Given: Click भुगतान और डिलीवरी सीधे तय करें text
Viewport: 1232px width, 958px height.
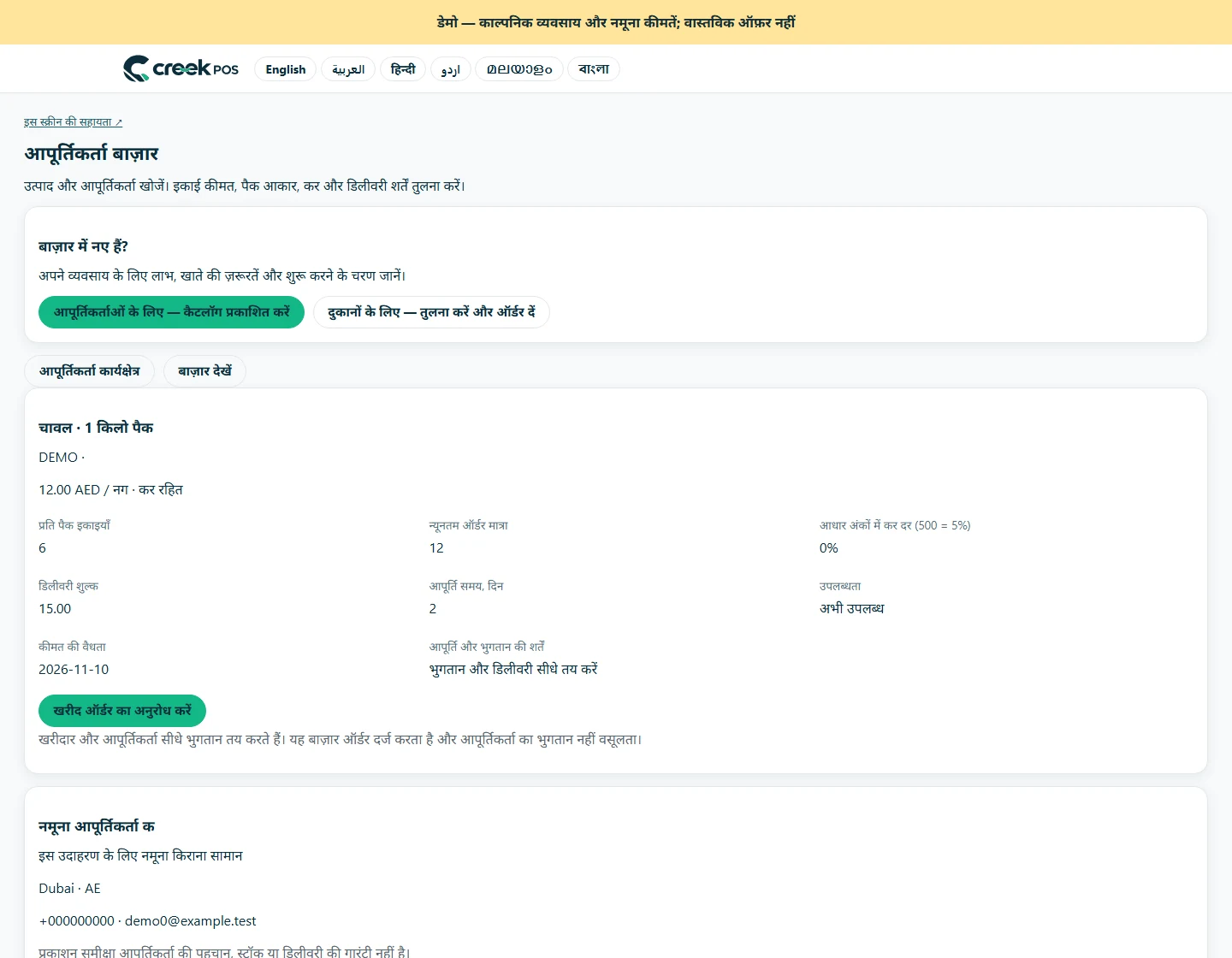Looking at the screenshot, I should (513, 670).
